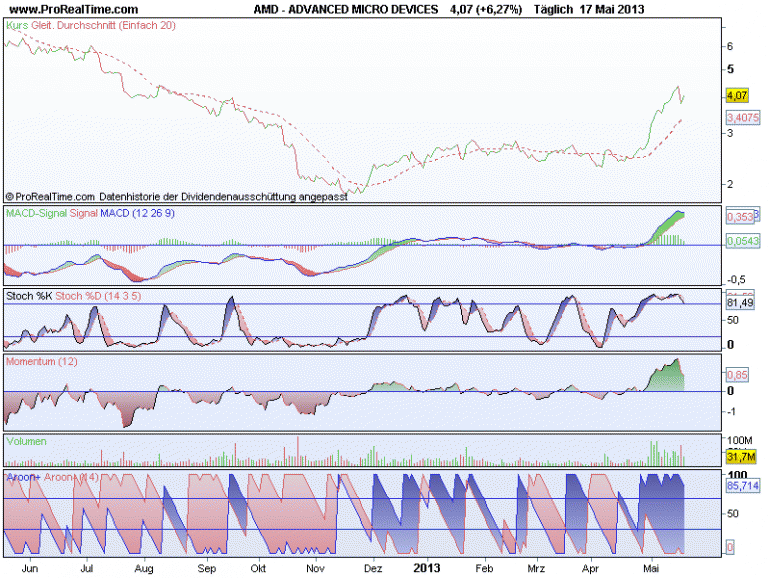Click the 2013 year label on time axis
770x578 pixels.
tap(426, 568)
